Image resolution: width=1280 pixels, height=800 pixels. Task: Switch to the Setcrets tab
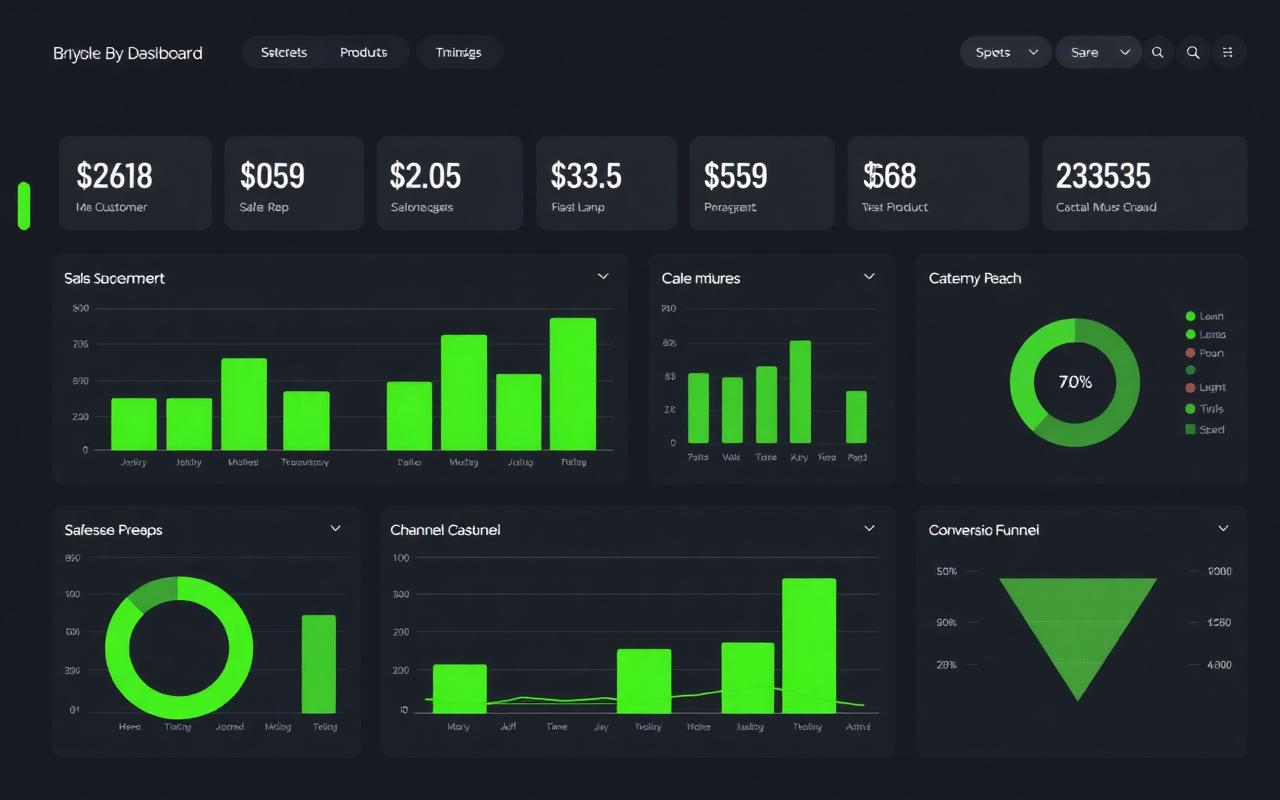(284, 52)
